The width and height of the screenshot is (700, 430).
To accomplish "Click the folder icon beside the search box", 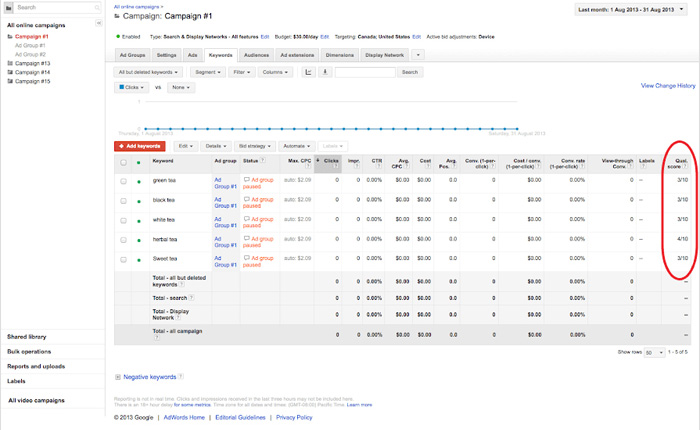I will [8, 8].
